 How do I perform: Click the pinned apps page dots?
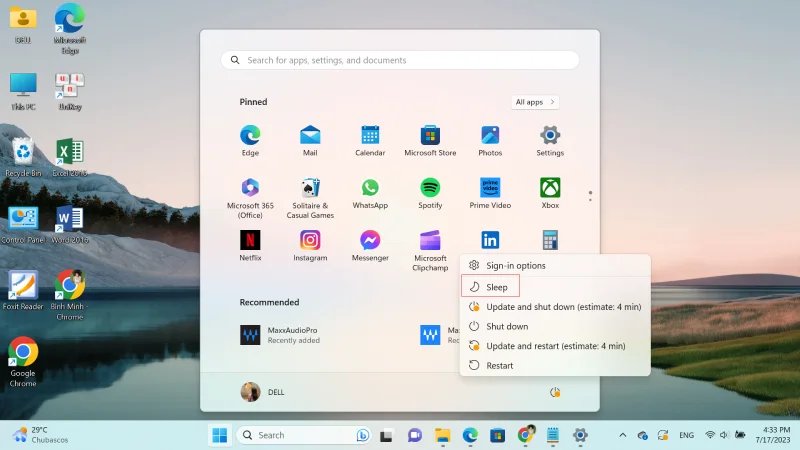click(590, 196)
